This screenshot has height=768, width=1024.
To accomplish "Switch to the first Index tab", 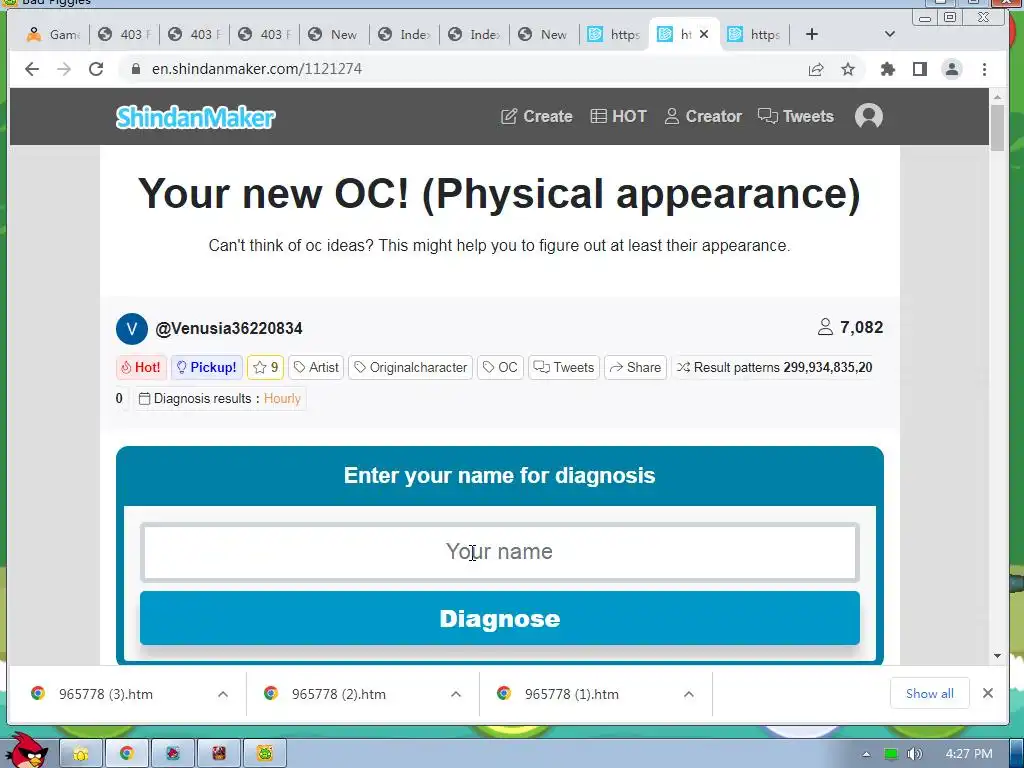I will [404, 34].
